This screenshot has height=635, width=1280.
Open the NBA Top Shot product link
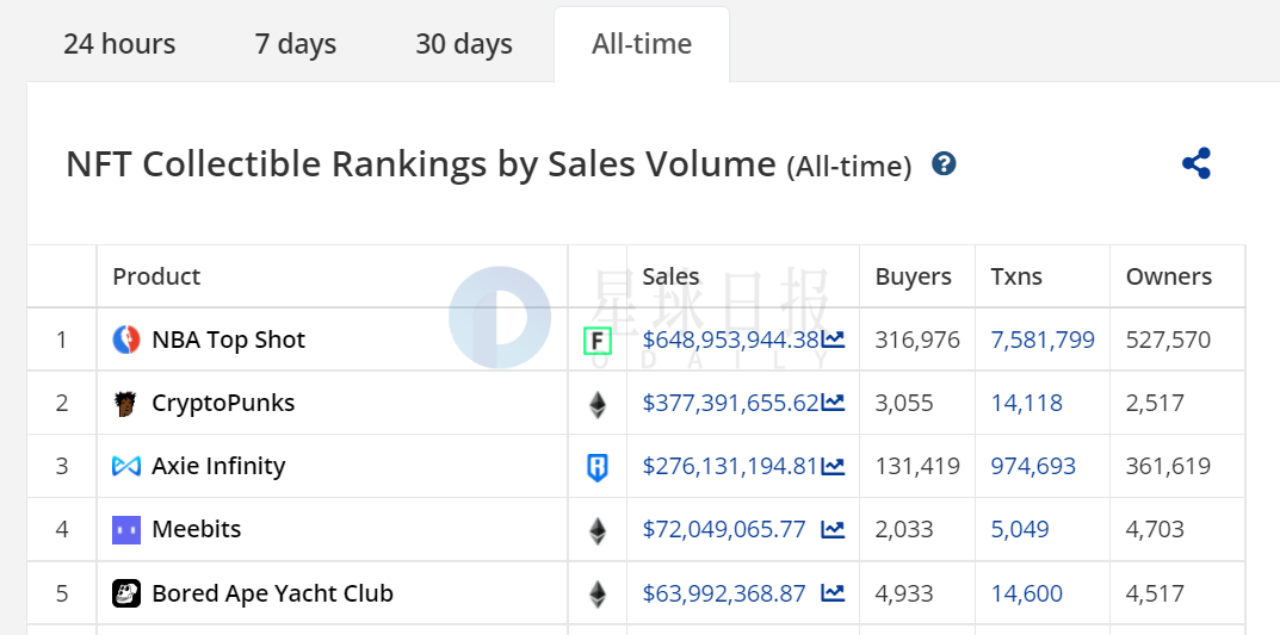(x=228, y=340)
